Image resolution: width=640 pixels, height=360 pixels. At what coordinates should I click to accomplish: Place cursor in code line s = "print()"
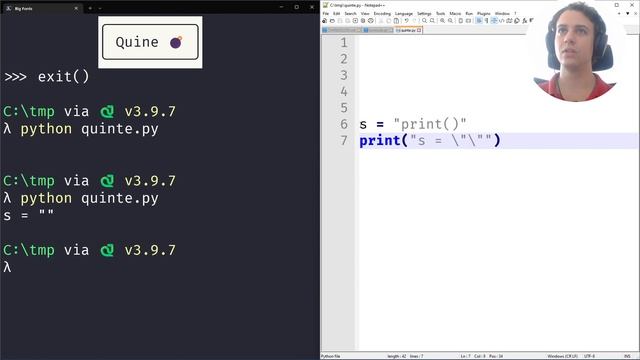413,124
